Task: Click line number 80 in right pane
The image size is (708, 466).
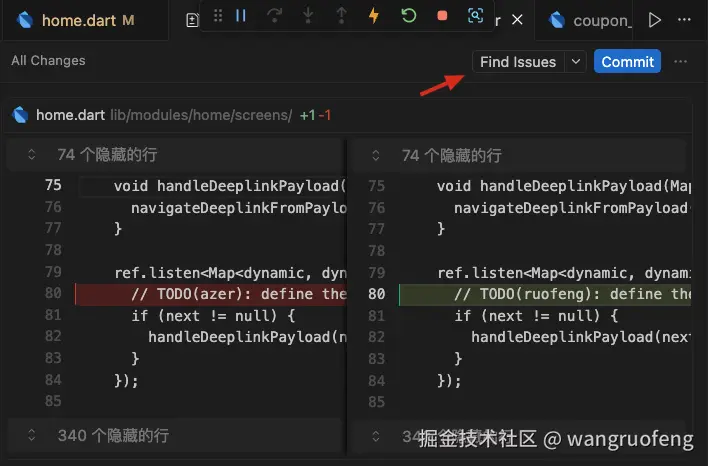Action: 377,294
